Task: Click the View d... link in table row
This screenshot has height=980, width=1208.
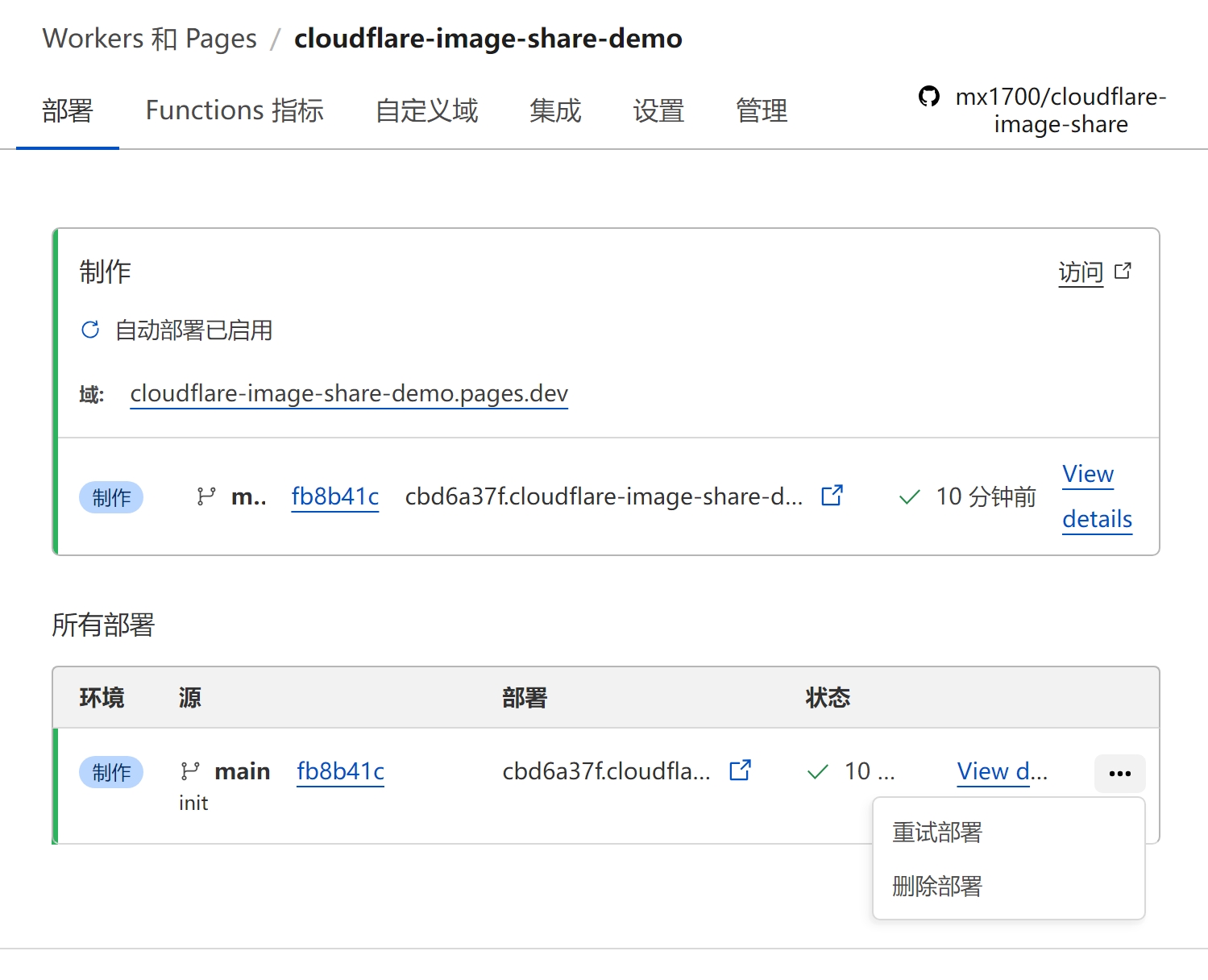Action: [1002, 772]
